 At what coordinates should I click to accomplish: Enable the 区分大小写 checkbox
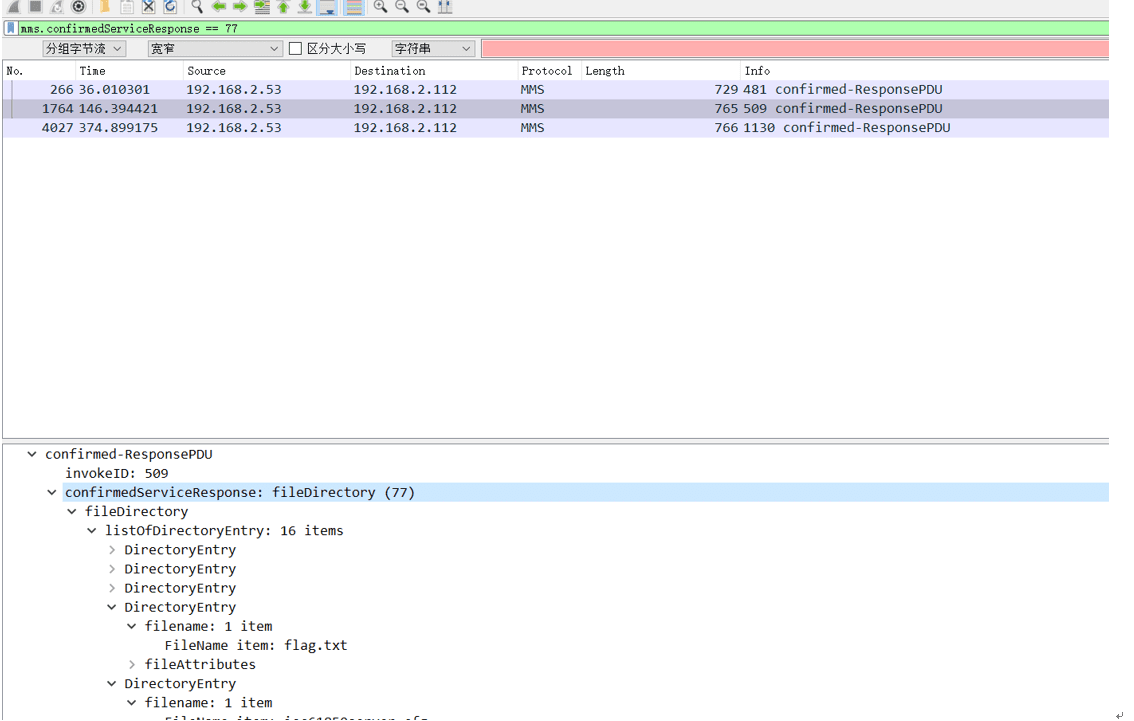(x=295, y=48)
